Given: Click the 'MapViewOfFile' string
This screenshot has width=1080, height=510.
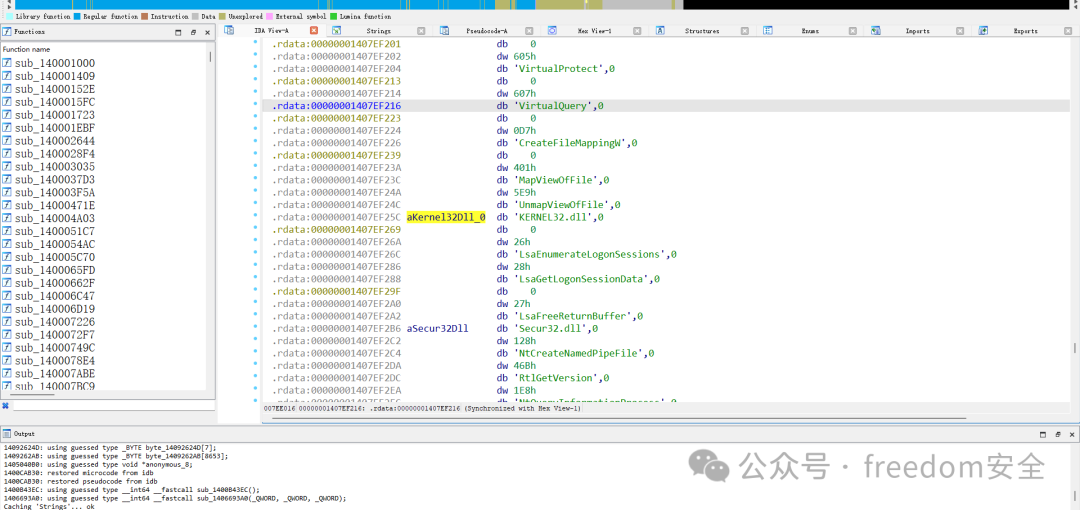Looking at the screenshot, I should point(561,181).
